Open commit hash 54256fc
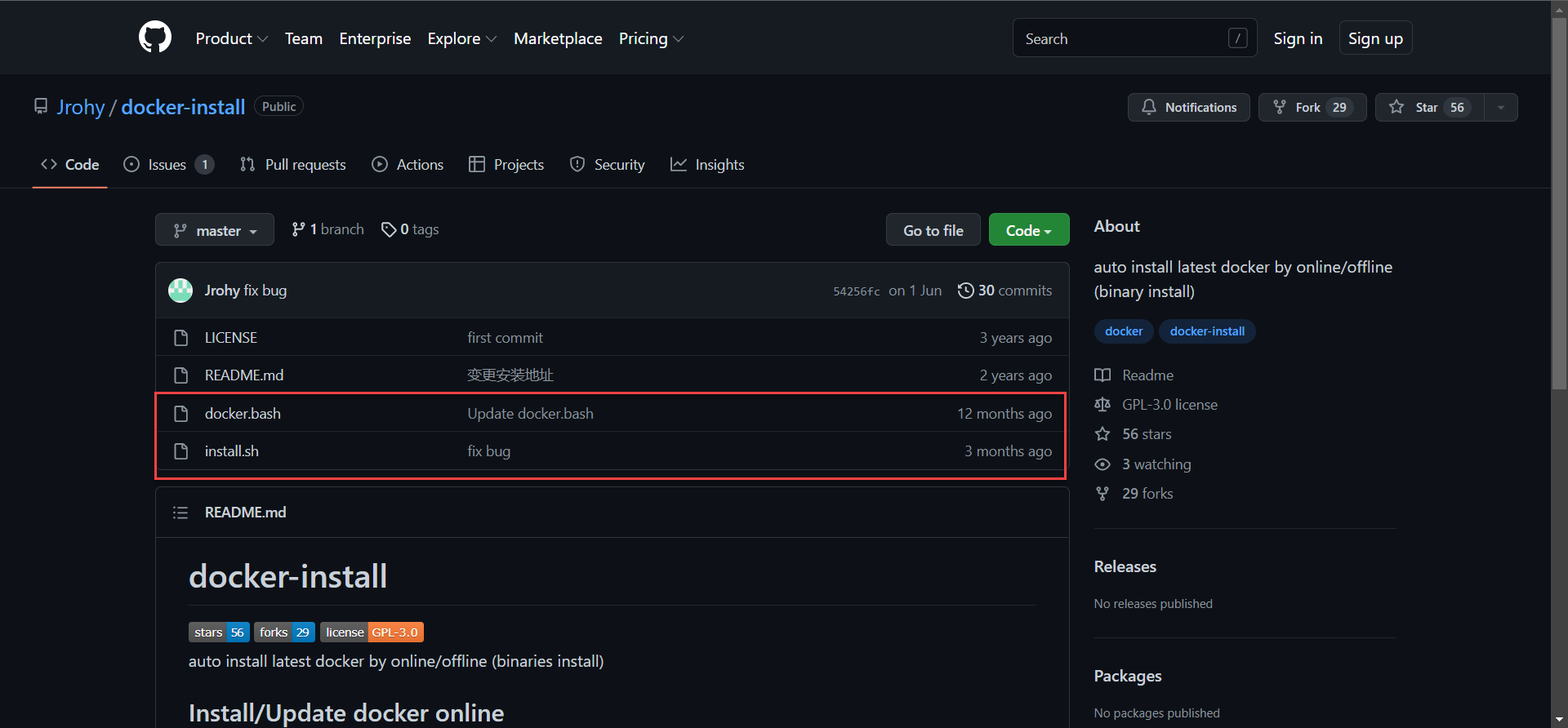 (857, 291)
